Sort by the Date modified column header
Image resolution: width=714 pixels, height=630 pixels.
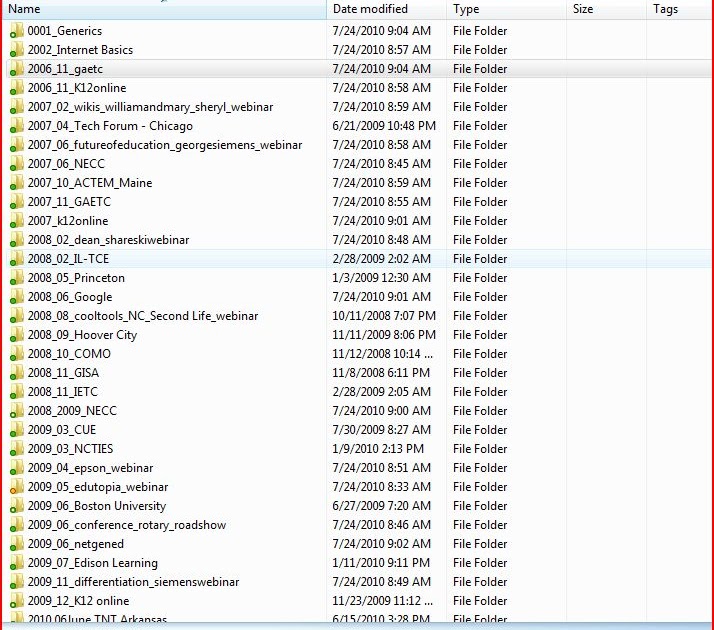click(x=387, y=9)
